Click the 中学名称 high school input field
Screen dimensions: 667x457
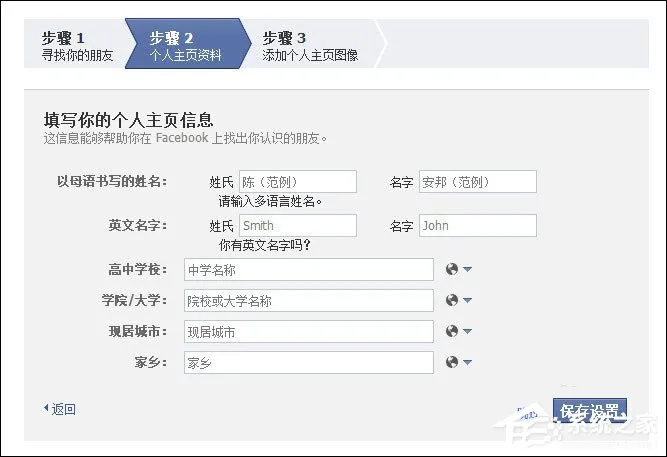point(309,269)
